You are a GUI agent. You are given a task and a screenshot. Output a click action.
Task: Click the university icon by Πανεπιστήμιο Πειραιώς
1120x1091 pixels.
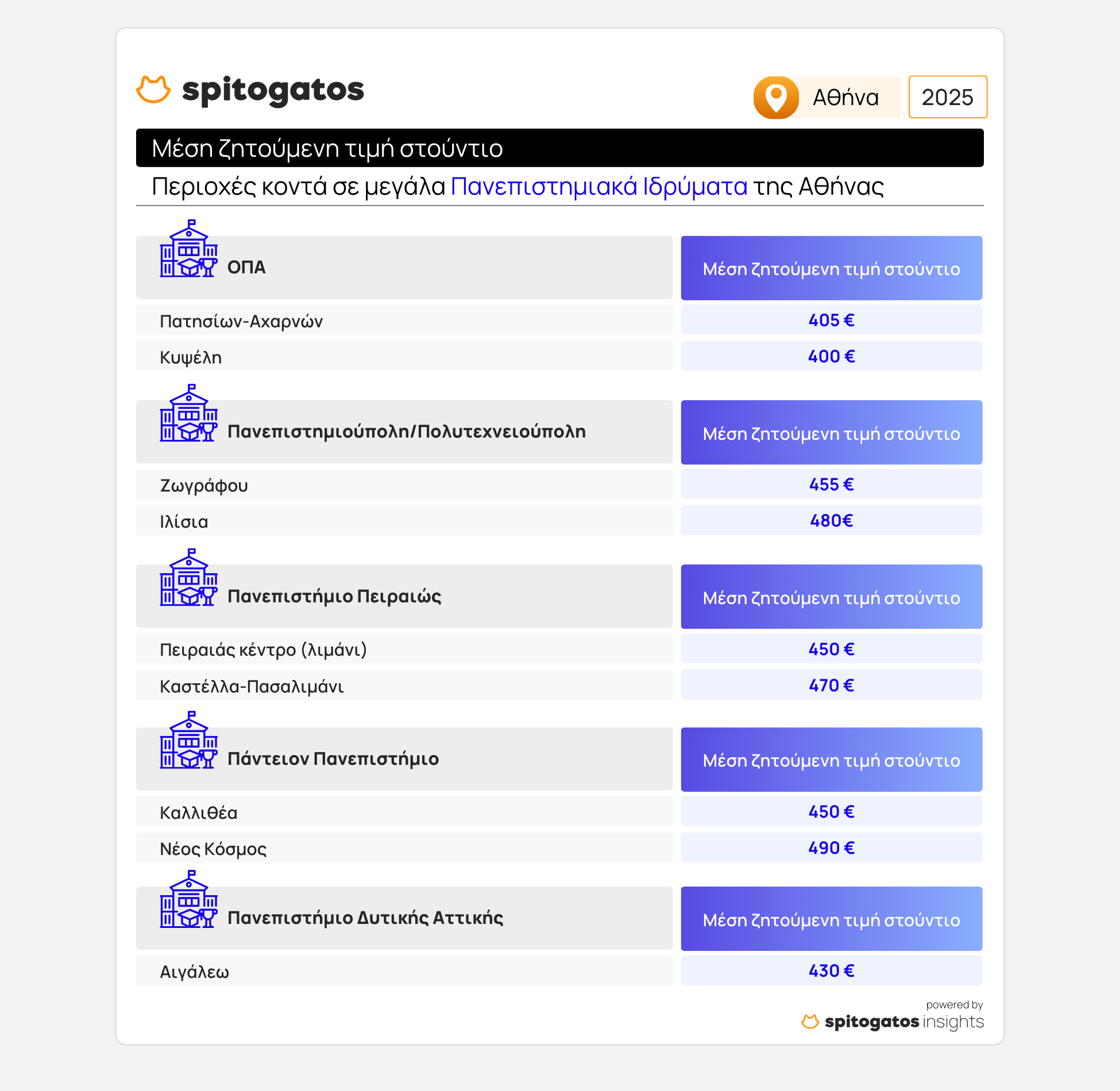(188, 578)
